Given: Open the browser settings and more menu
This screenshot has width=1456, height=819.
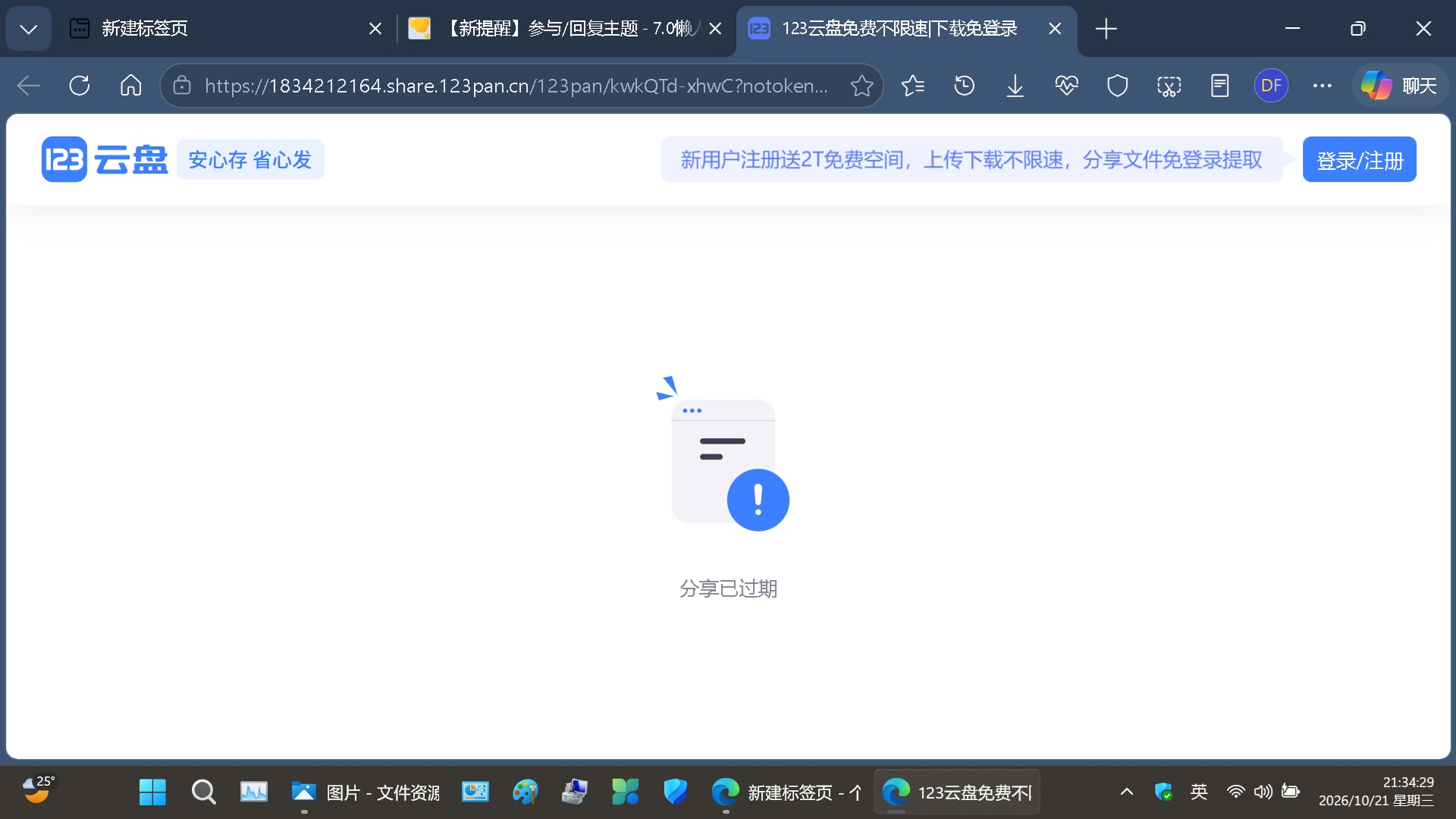Looking at the screenshot, I should click(x=1323, y=86).
